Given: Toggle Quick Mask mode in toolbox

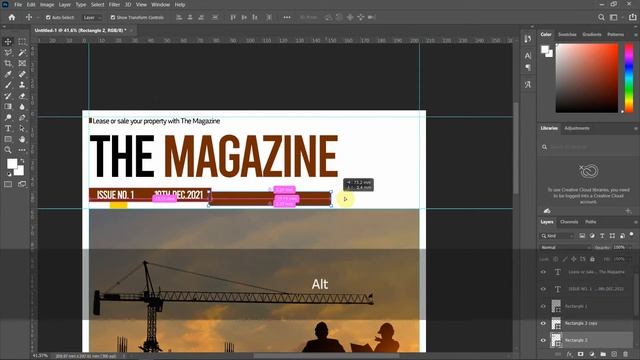Looking at the screenshot, I should 8,184.
